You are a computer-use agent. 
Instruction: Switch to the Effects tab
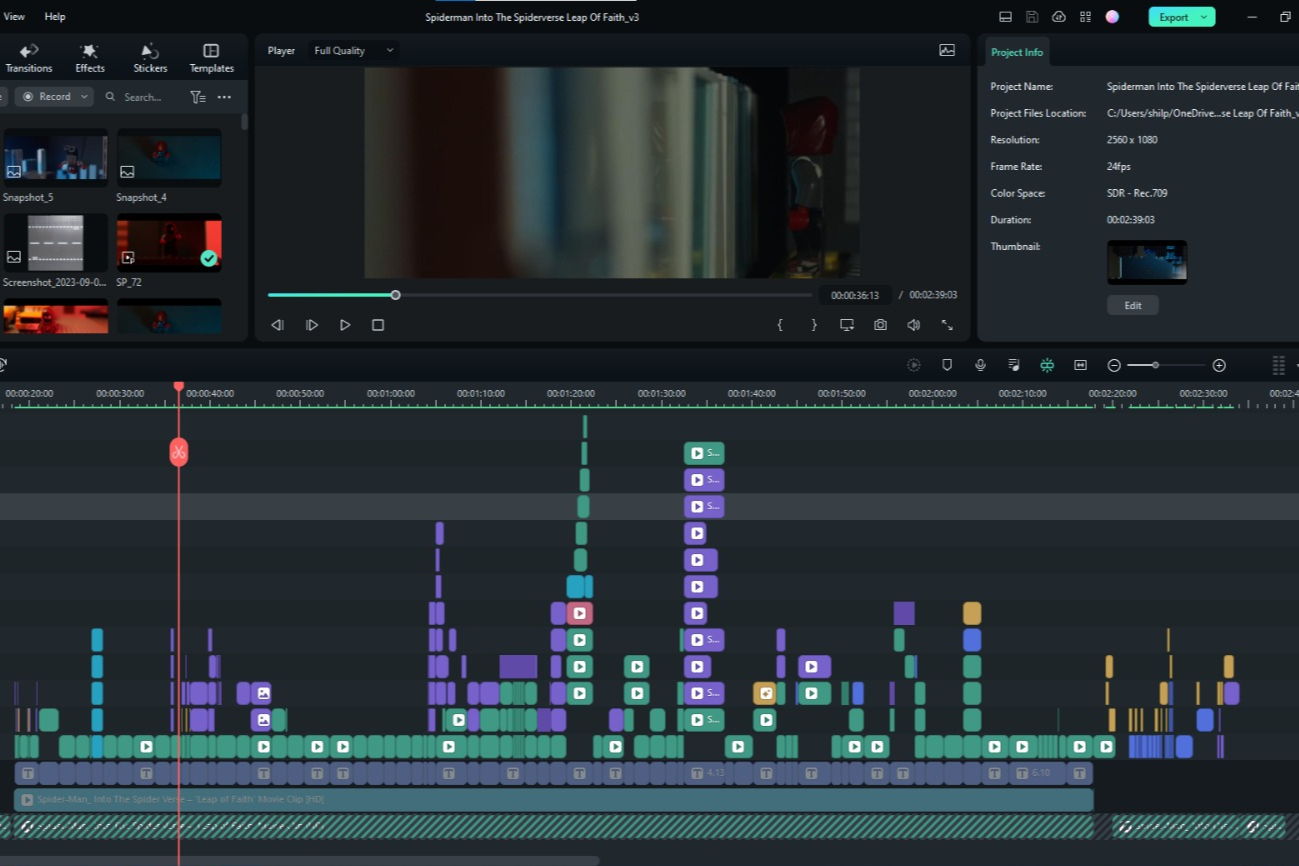pyautogui.click(x=90, y=58)
